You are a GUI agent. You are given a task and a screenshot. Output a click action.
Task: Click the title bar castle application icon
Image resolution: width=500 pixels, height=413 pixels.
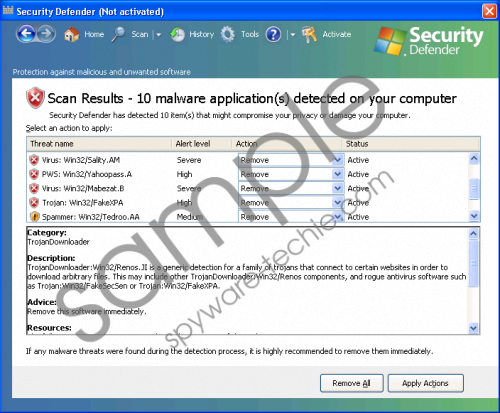(8, 10)
